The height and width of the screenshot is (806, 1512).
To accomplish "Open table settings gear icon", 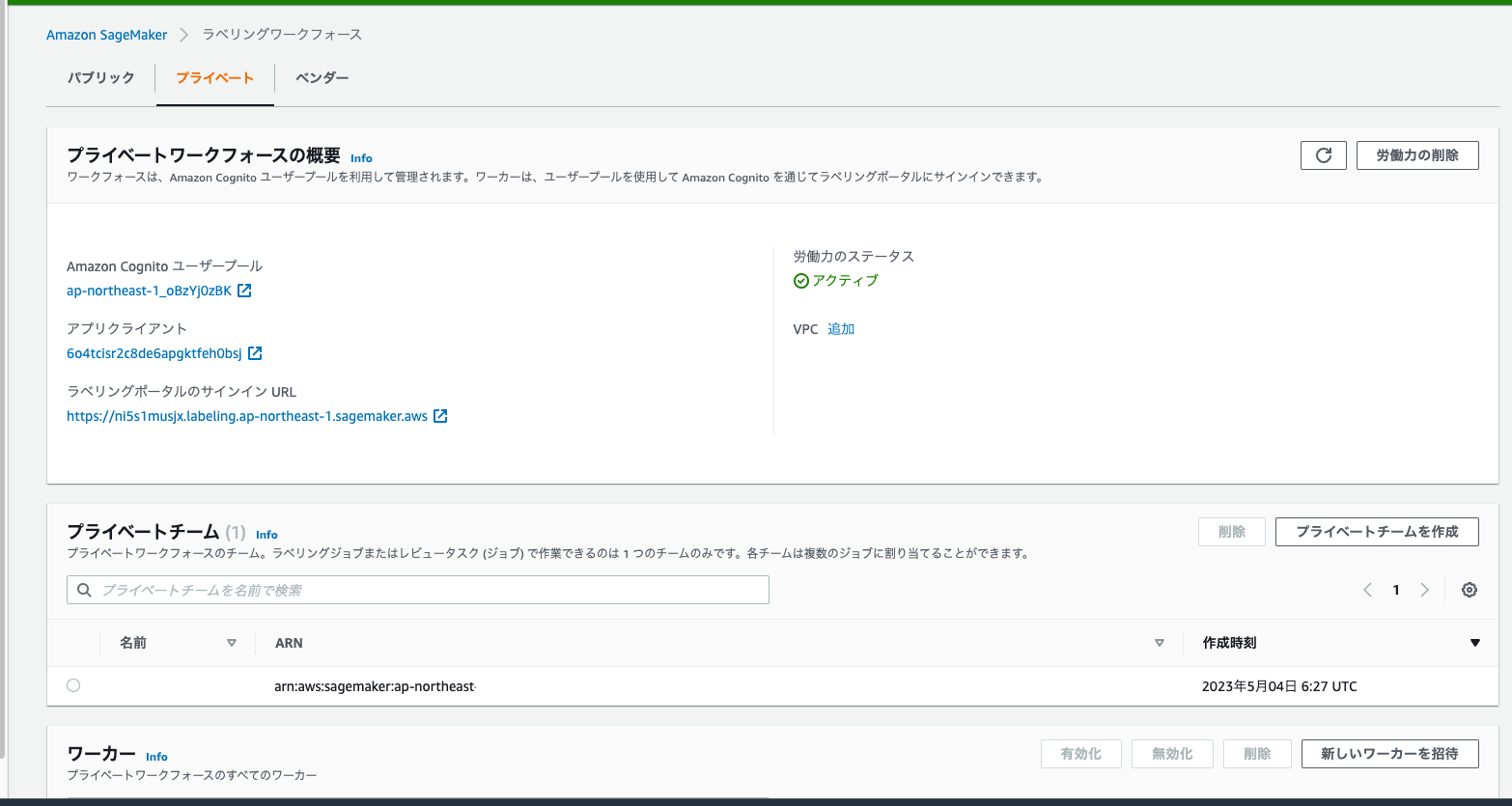I will pyautogui.click(x=1470, y=590).
